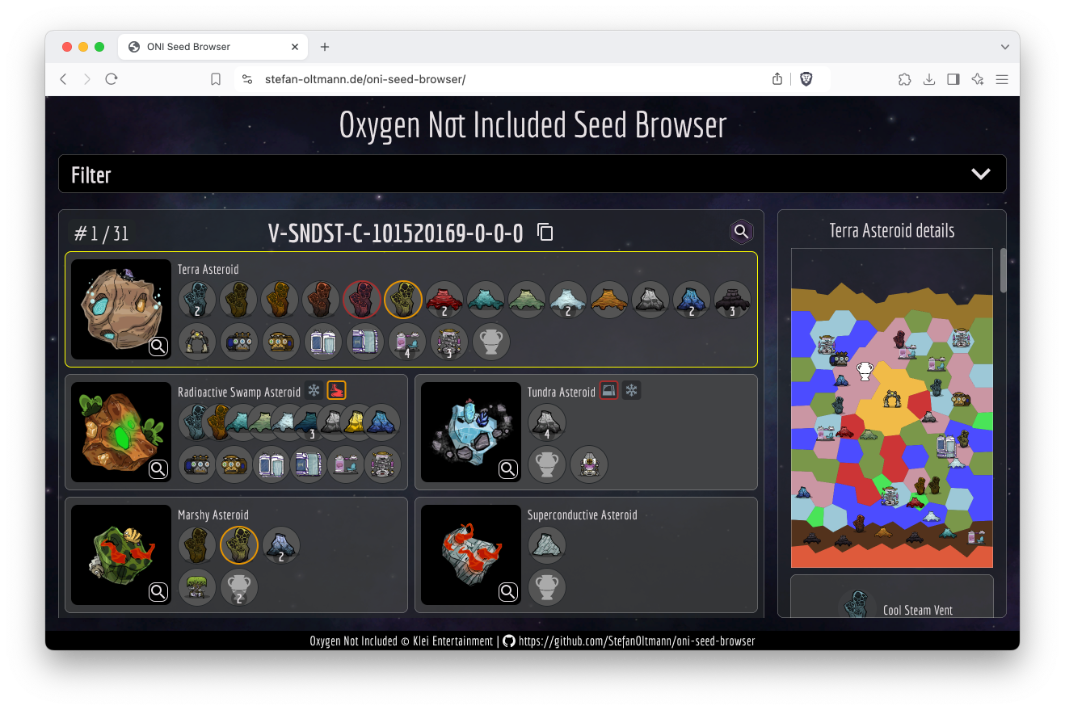Select the orange-ringed vent on Terra Asteroid
Image resolution: width=1065 pixels, height=710 pixels.
[x=403, y=300]
